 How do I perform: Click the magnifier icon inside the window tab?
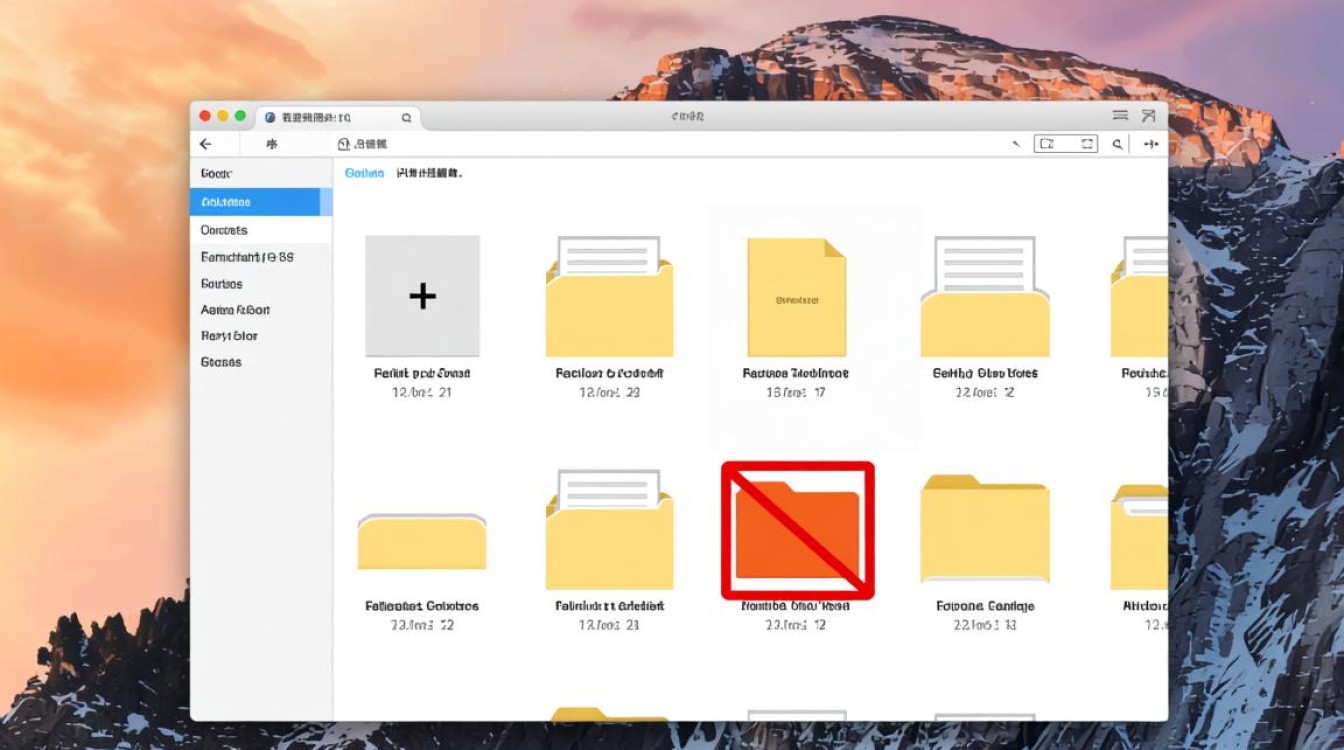pos(406,118)
